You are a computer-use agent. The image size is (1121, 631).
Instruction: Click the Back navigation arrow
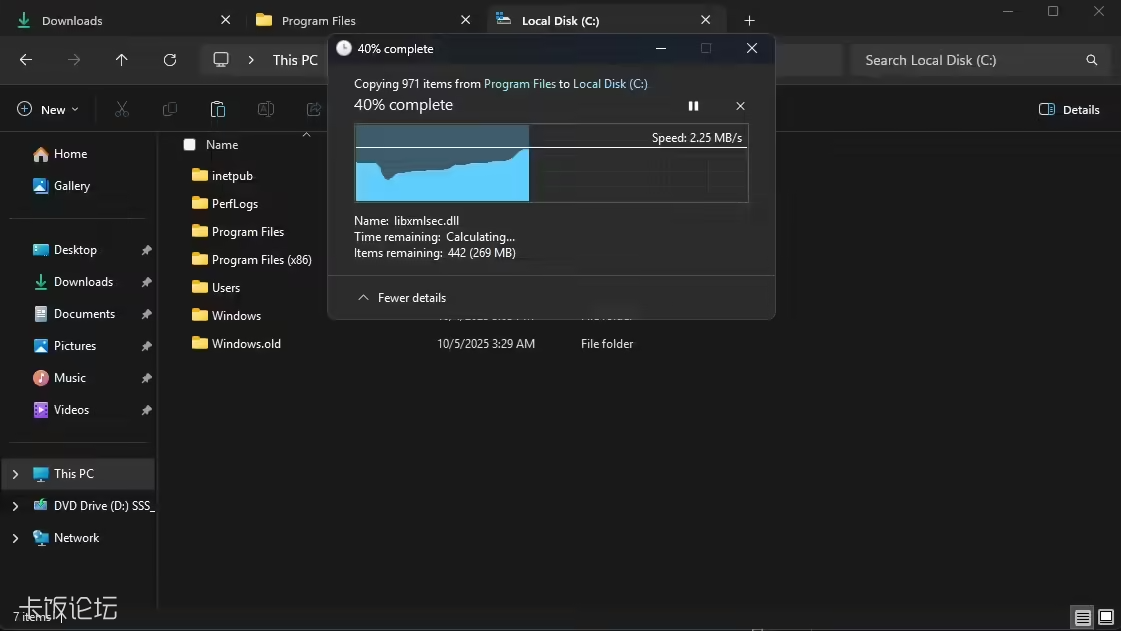(x=26, y=60)
